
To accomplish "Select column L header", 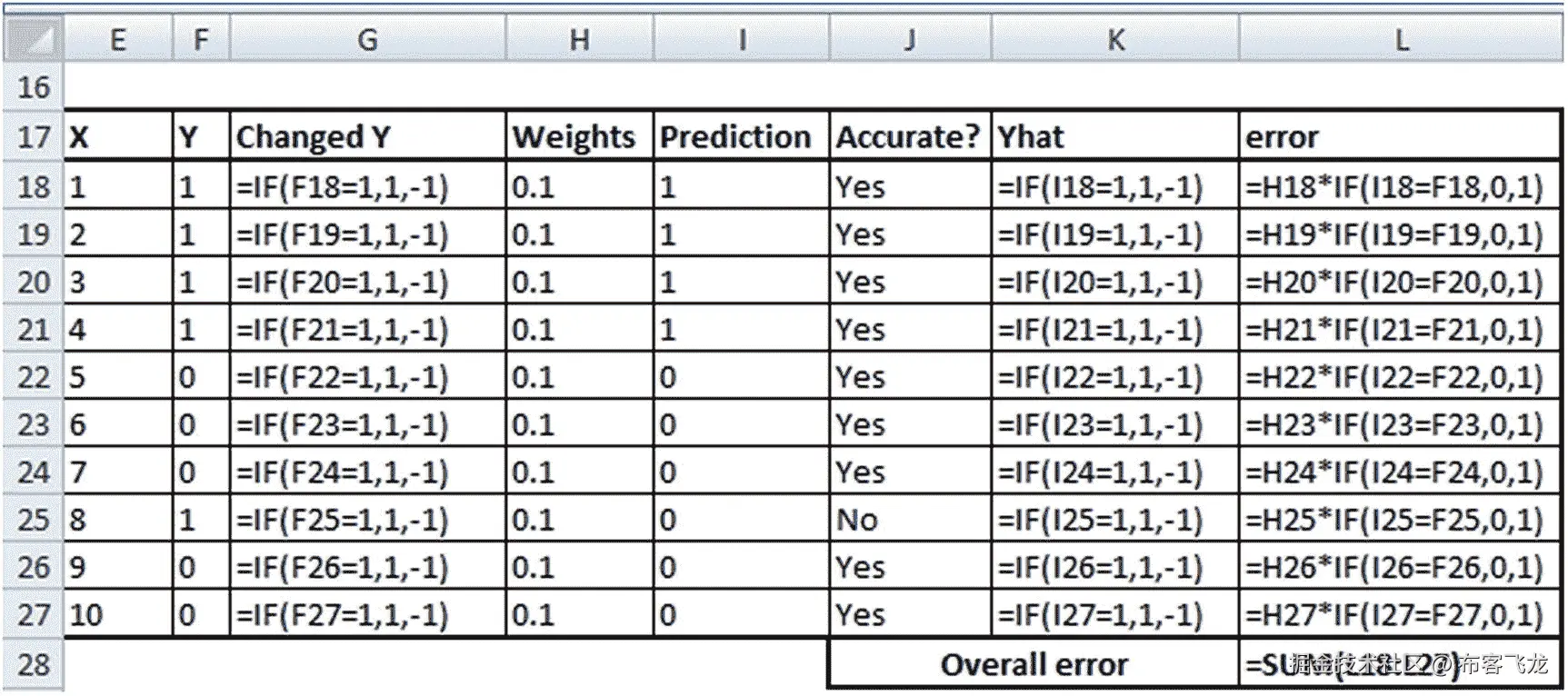I will point(1401,40).
